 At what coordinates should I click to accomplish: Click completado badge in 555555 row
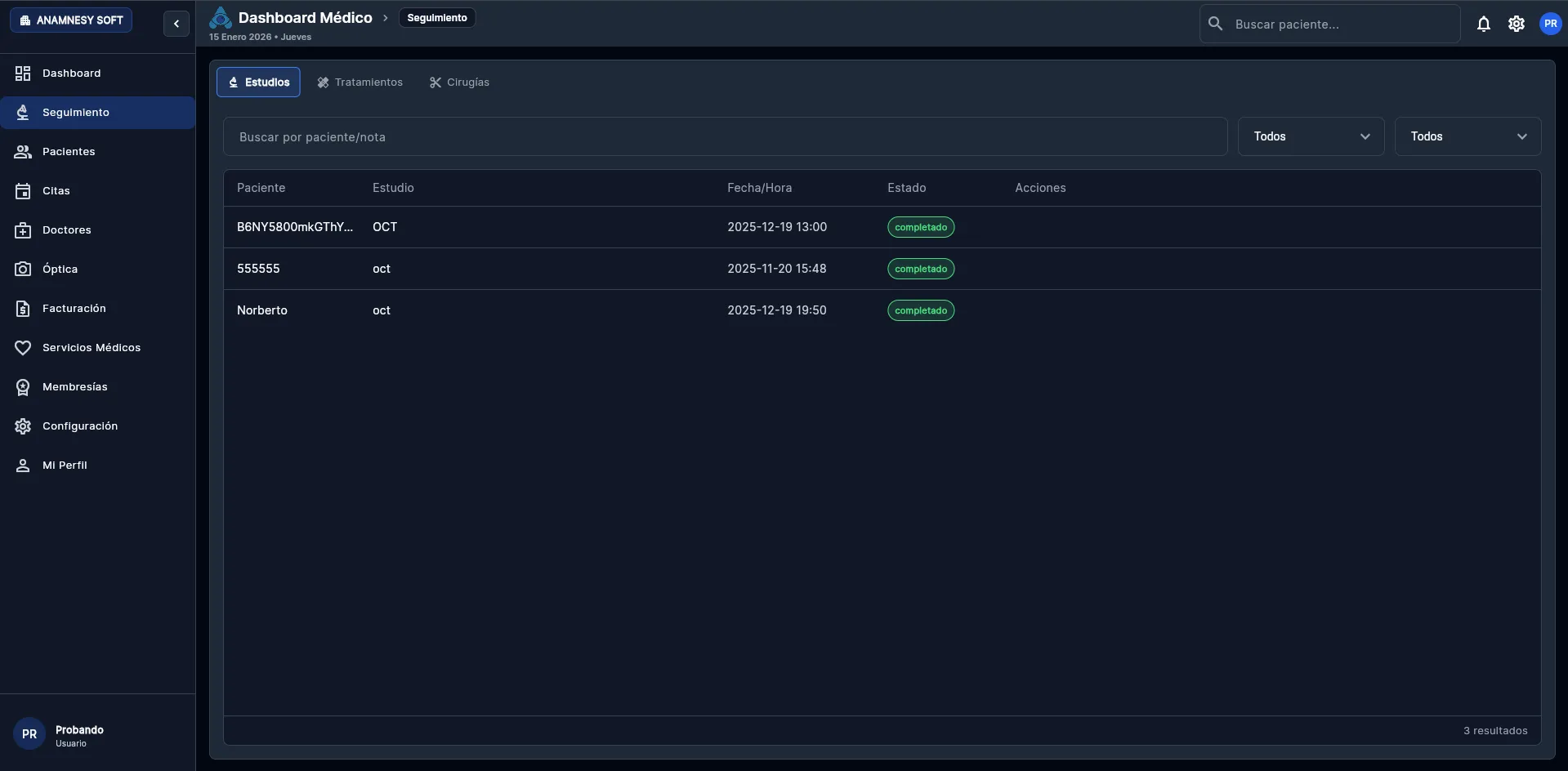(x=921, y=269)
